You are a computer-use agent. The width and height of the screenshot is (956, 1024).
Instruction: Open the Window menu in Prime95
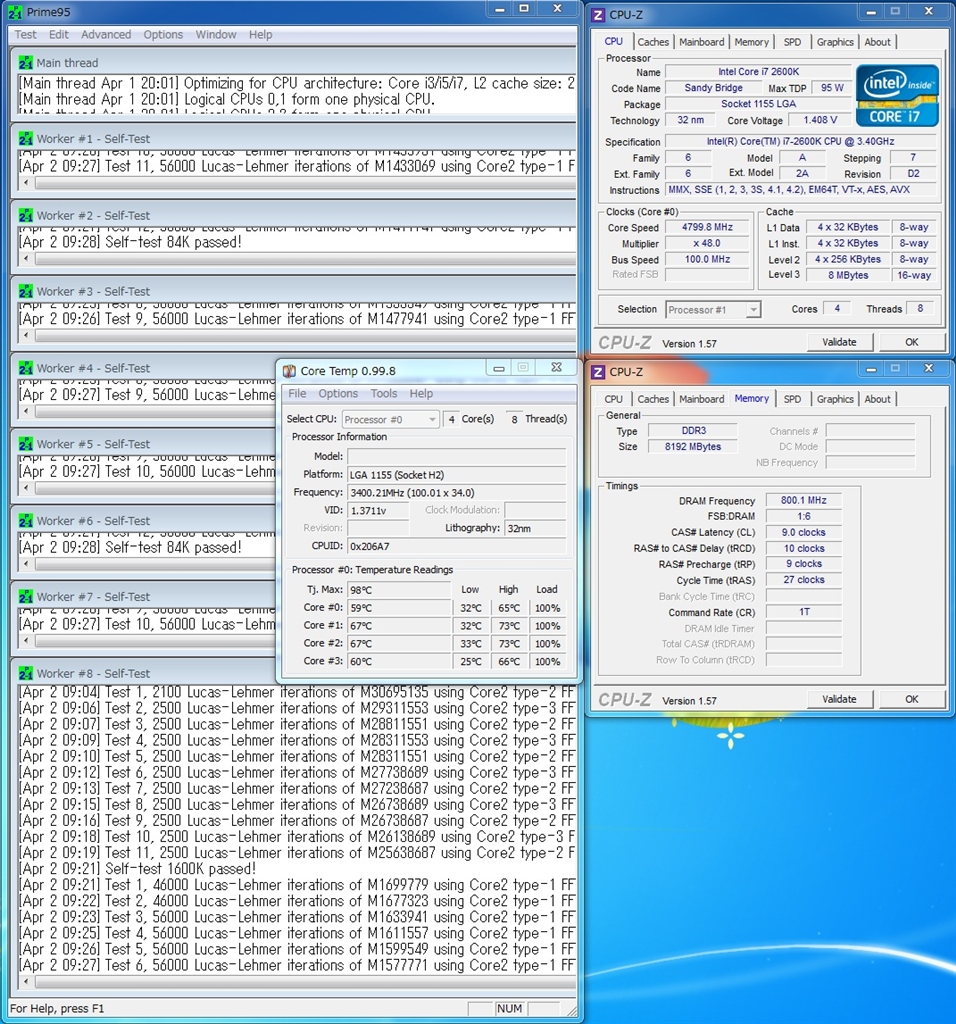coord(216,35)
